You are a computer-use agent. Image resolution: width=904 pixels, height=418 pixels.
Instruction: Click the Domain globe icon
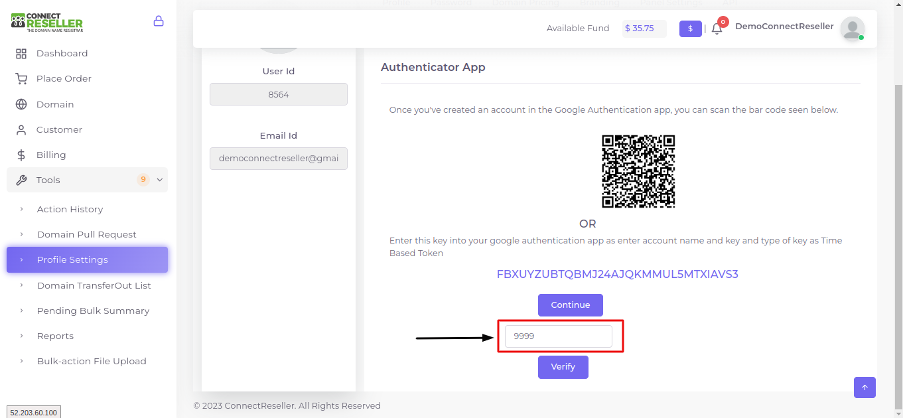pos(21,104)
